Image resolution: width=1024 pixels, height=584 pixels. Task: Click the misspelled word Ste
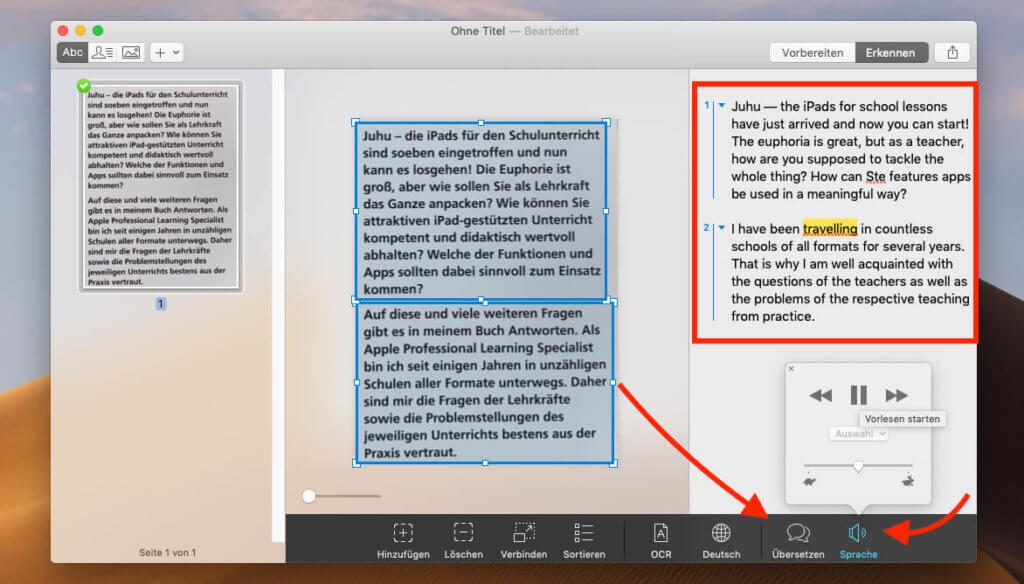[x=875, y=176]
